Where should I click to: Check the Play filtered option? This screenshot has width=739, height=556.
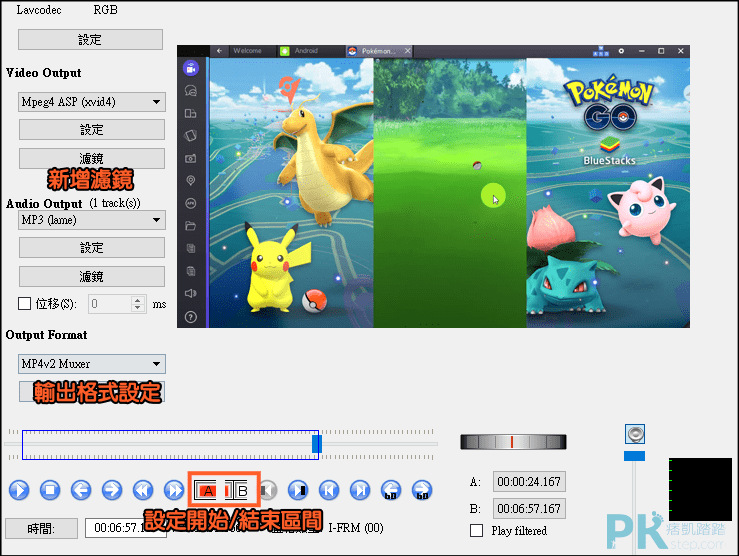click(476, 531)
